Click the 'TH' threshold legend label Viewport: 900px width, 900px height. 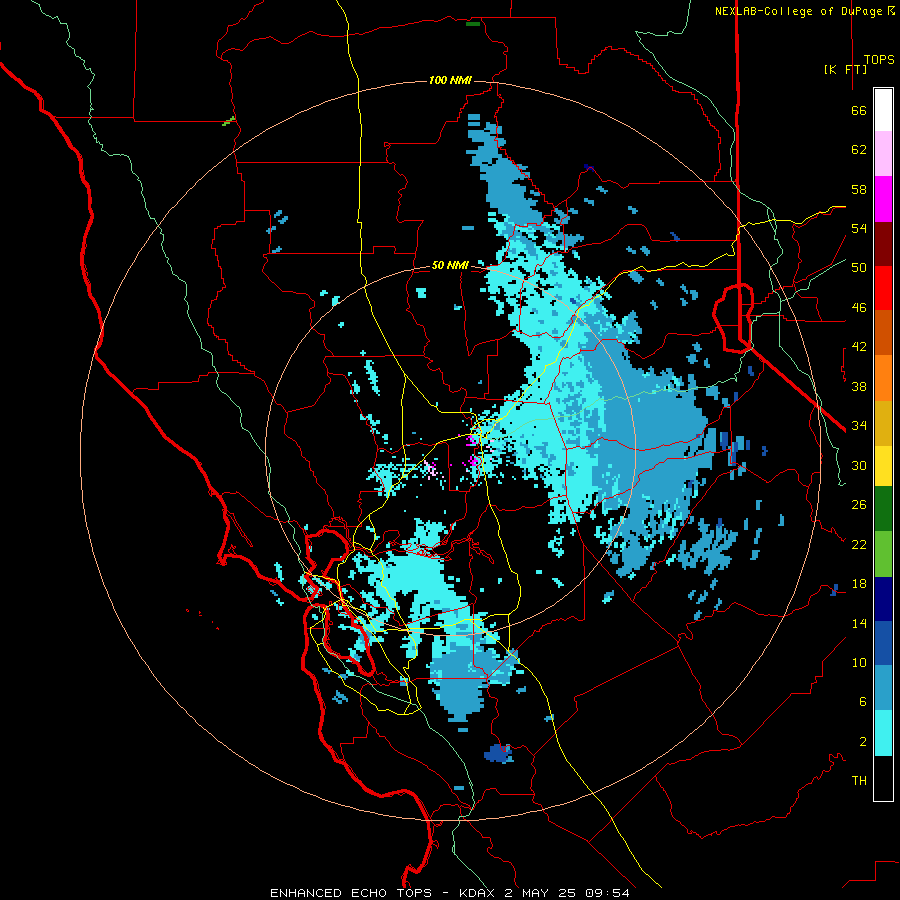pyautogui.click(x=859, y=781)
